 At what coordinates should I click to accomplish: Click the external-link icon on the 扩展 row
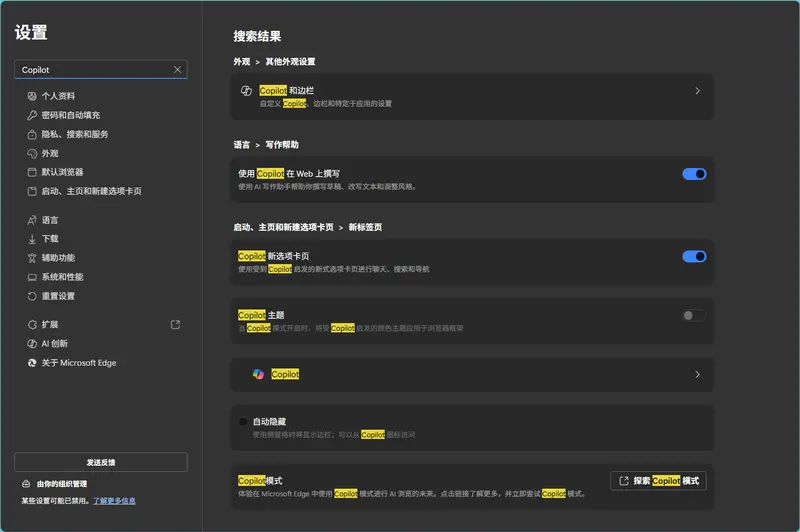[x=175, y=324]
